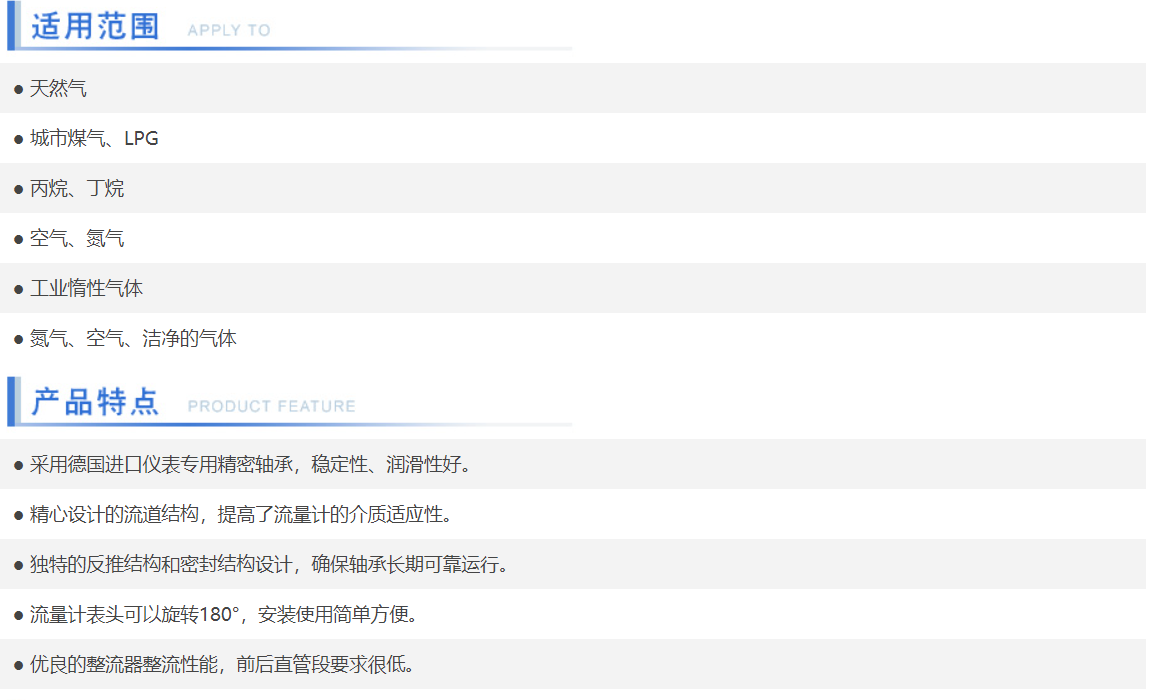The image size is (1151, 700).
Task: Click the 城市煤气、LPG list row
Action: [94, 139]
